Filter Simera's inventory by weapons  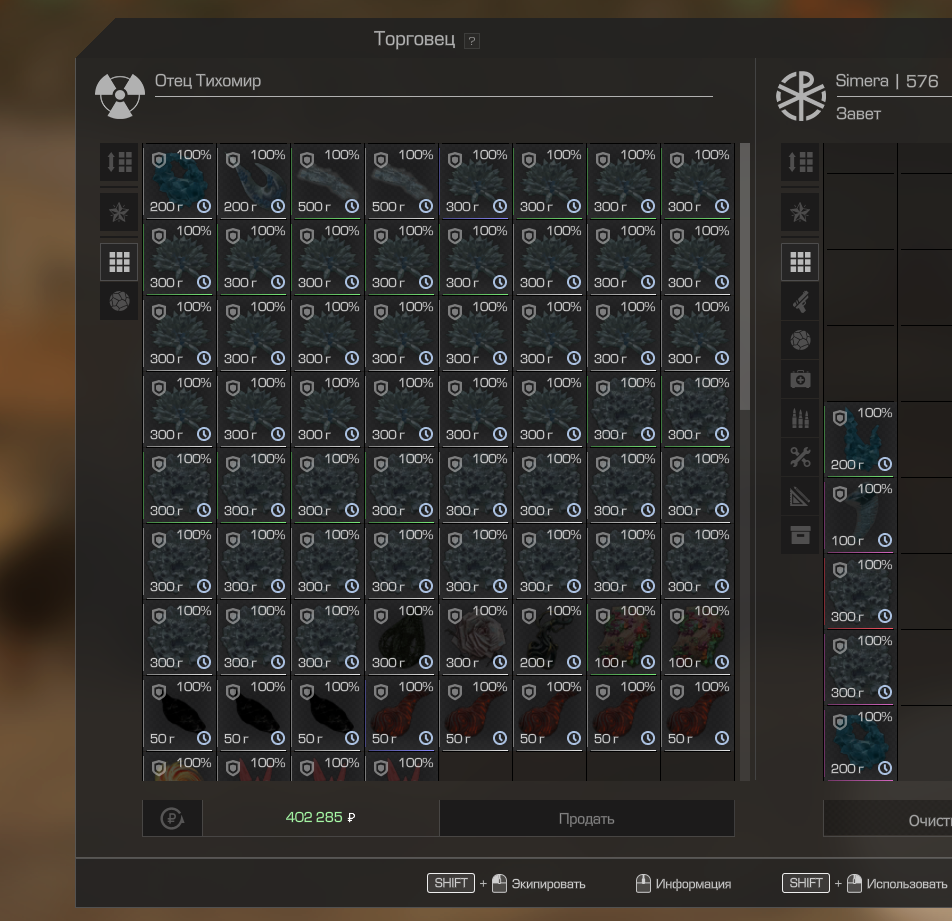(x=800, y=301)
